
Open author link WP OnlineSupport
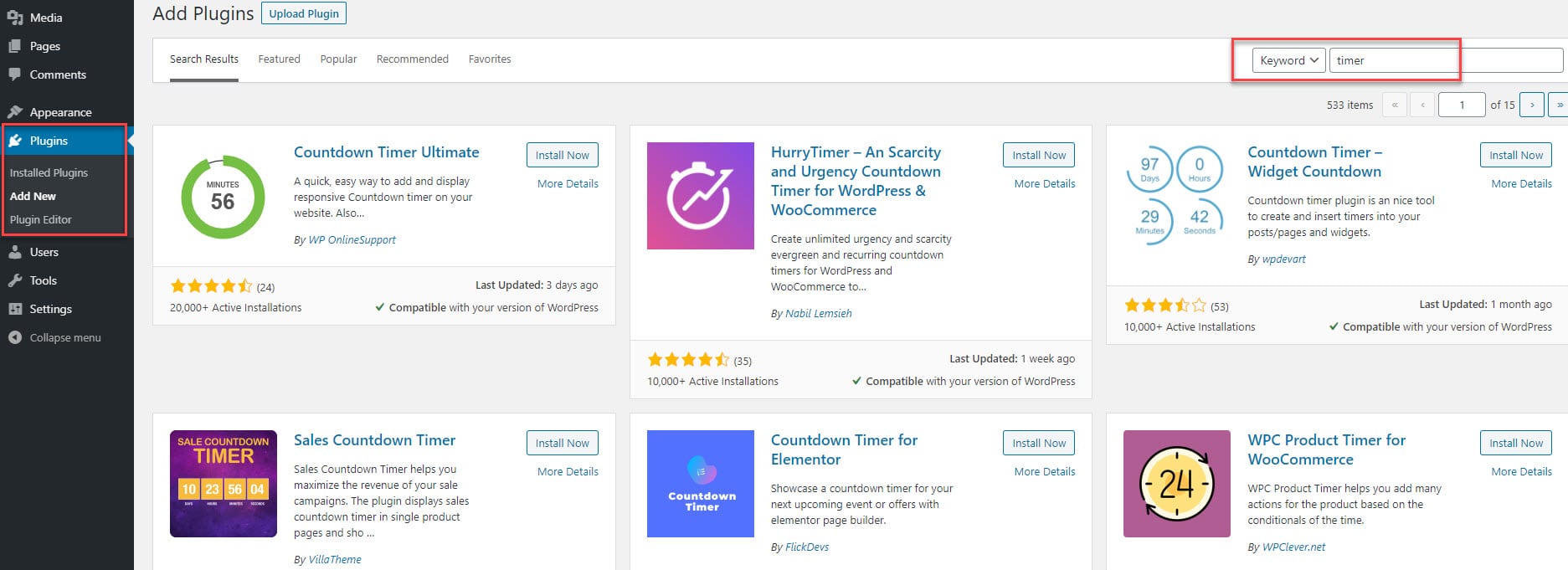coord(352,240)
